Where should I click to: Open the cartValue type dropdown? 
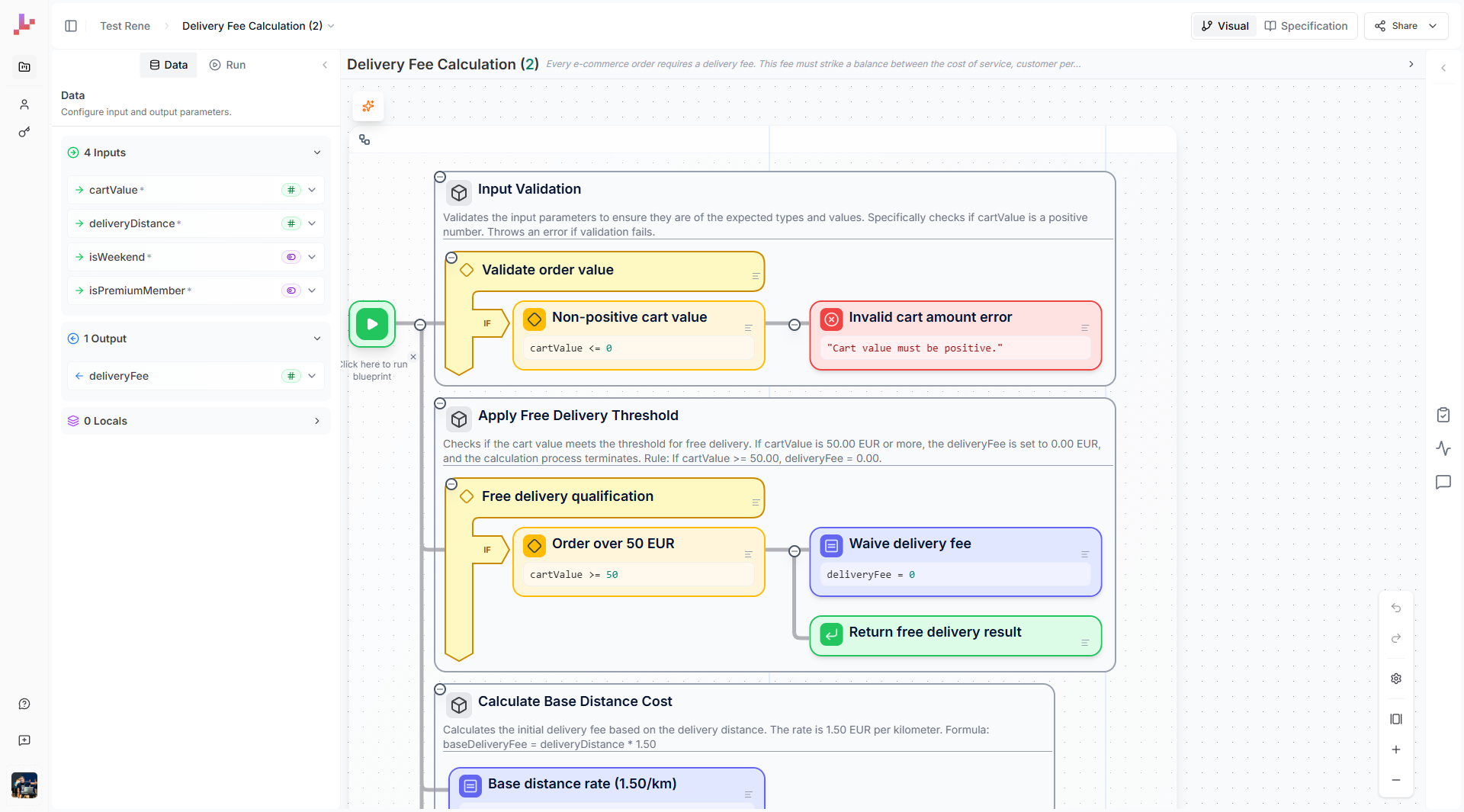[x=312, y=190]
